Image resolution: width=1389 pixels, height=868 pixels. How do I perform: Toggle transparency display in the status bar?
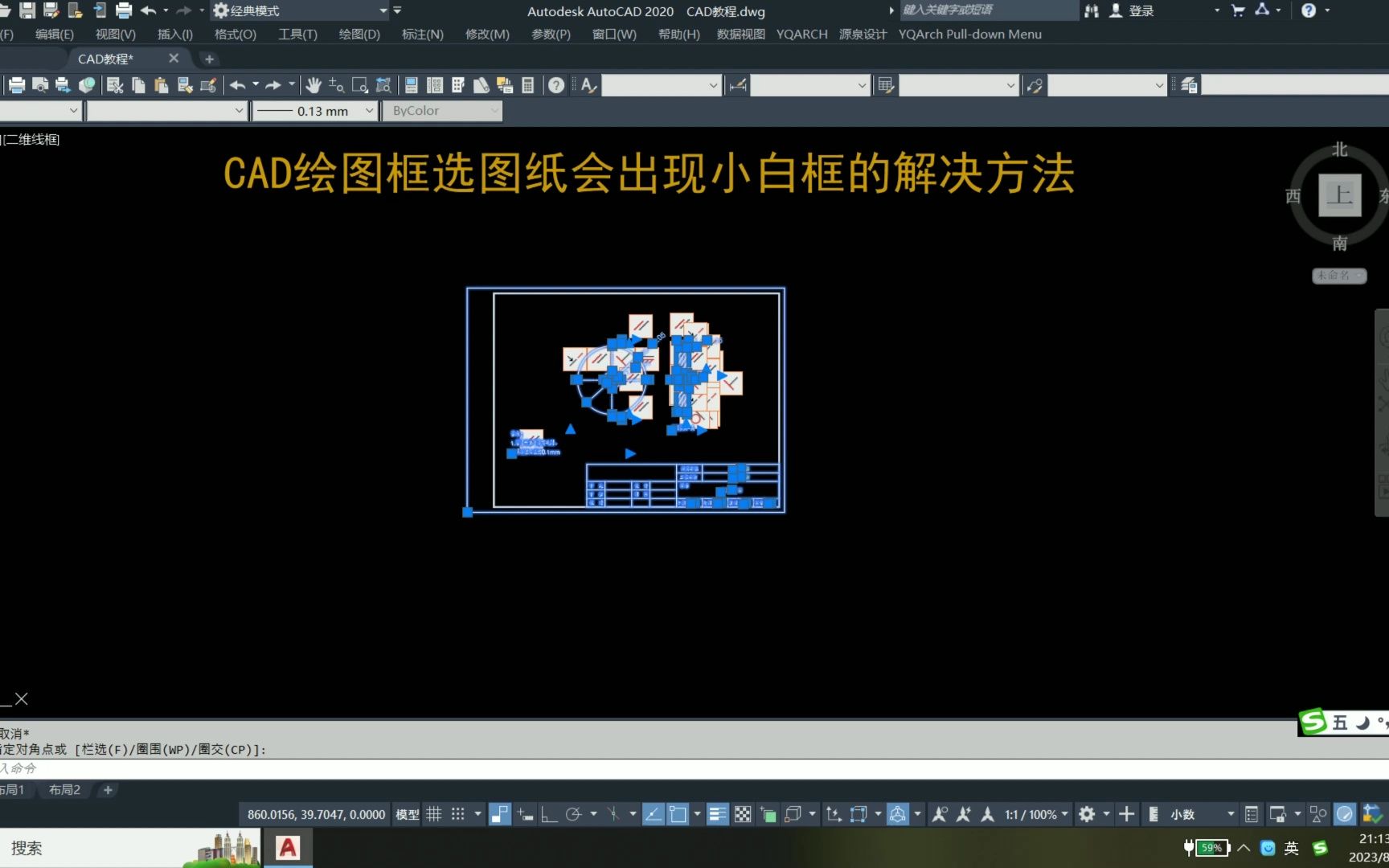point(743,814)
